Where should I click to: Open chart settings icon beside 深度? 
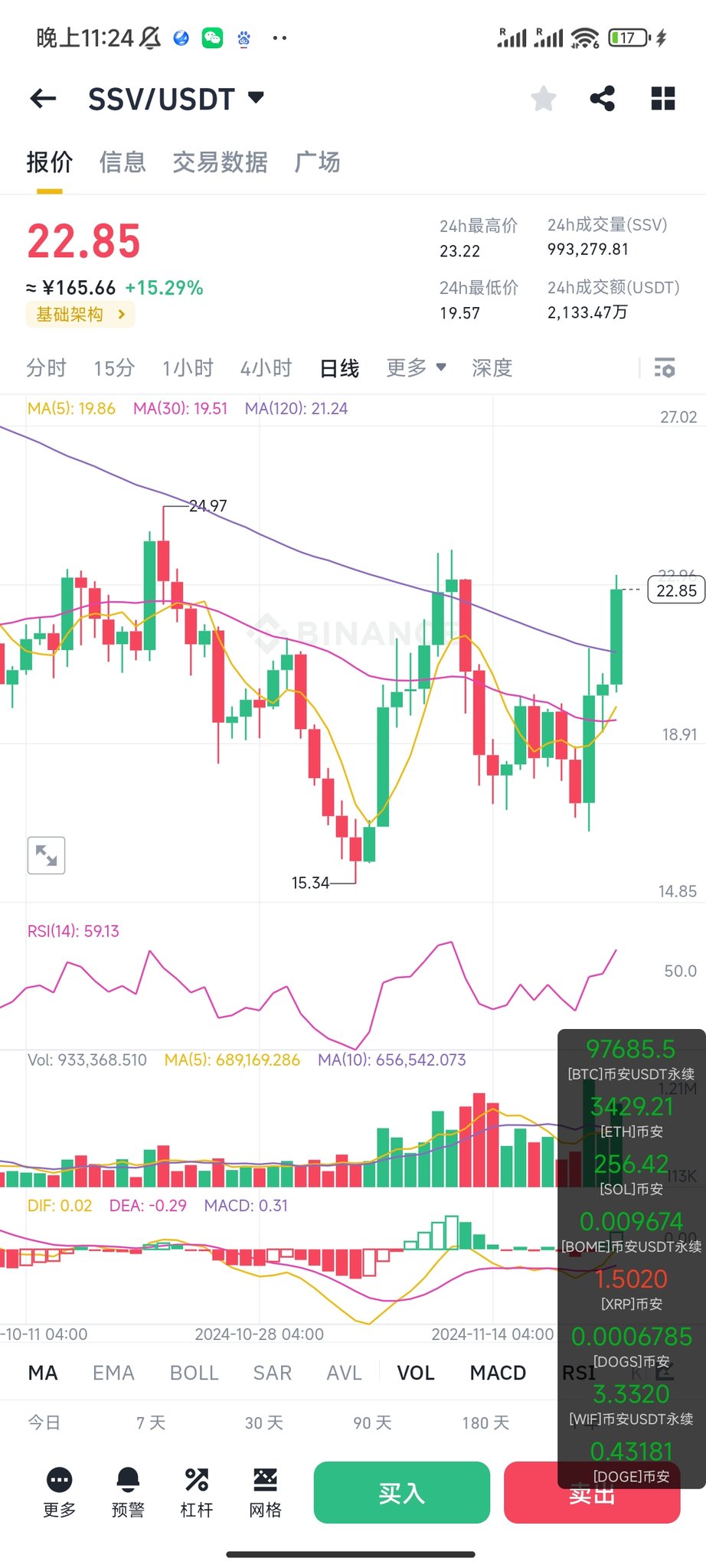click(x=665, y=368)
